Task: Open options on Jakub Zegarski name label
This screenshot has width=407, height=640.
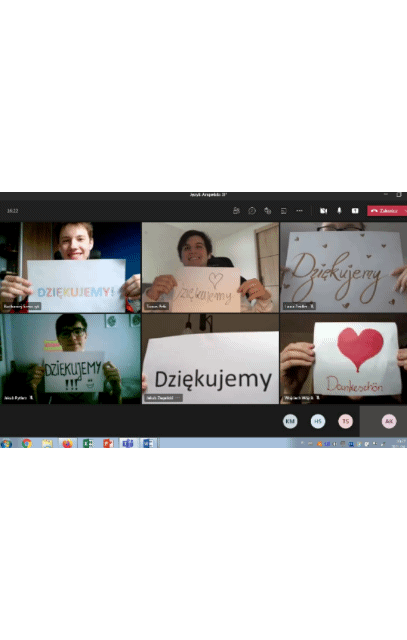Action: (x=178, y=398)
